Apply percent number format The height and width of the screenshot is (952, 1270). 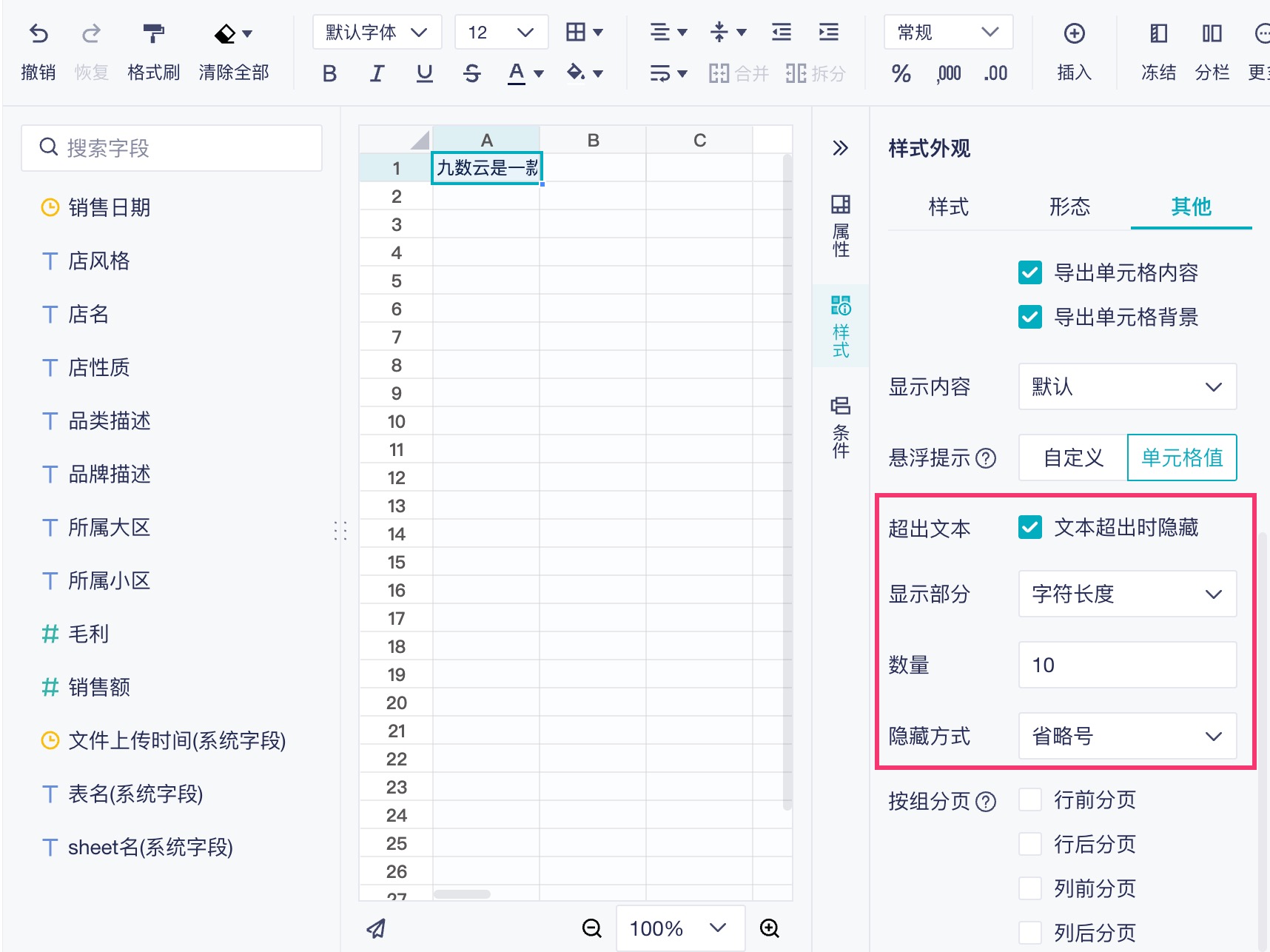901,73
